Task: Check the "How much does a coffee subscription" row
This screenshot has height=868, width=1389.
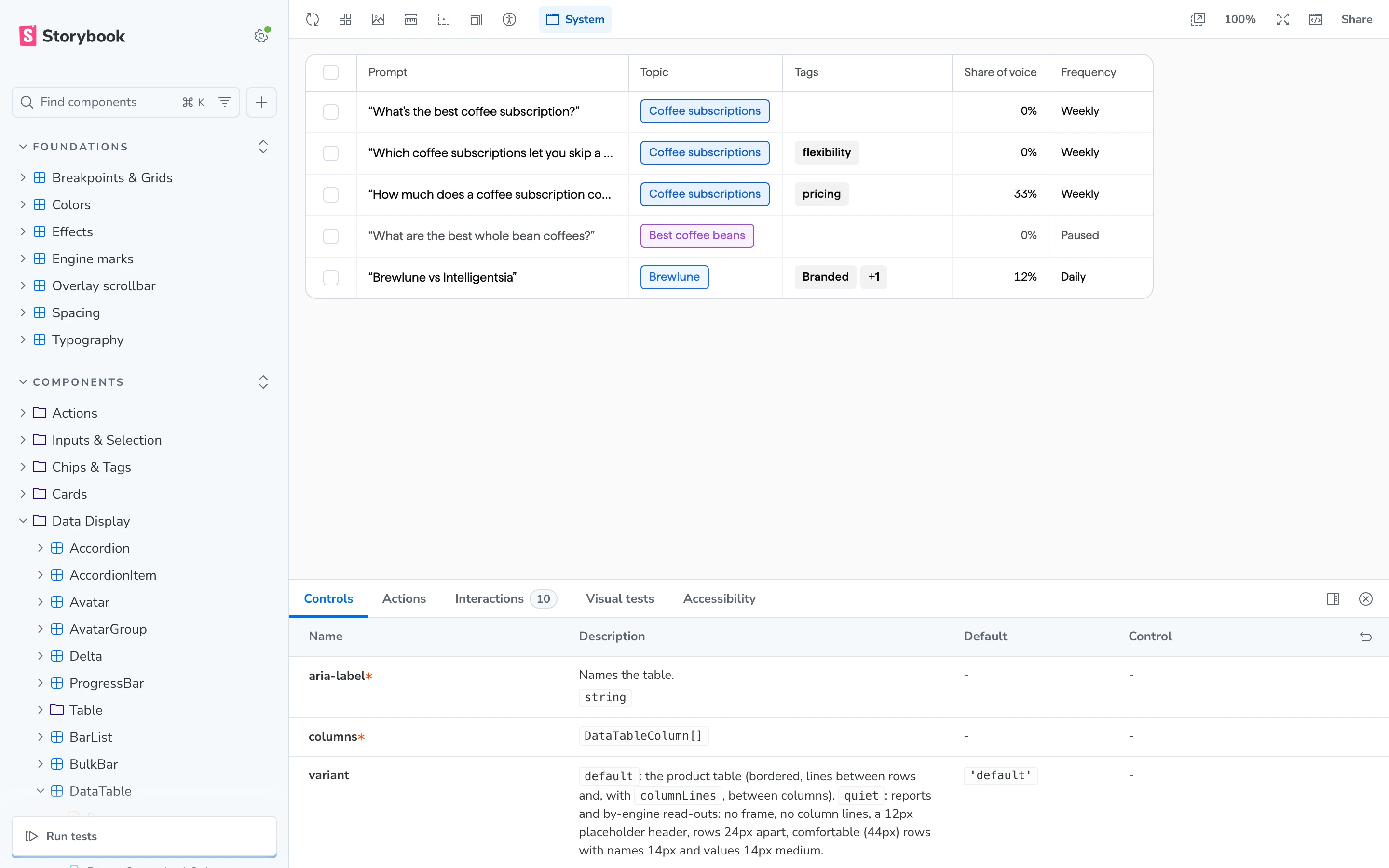Action: coord(330,195)
